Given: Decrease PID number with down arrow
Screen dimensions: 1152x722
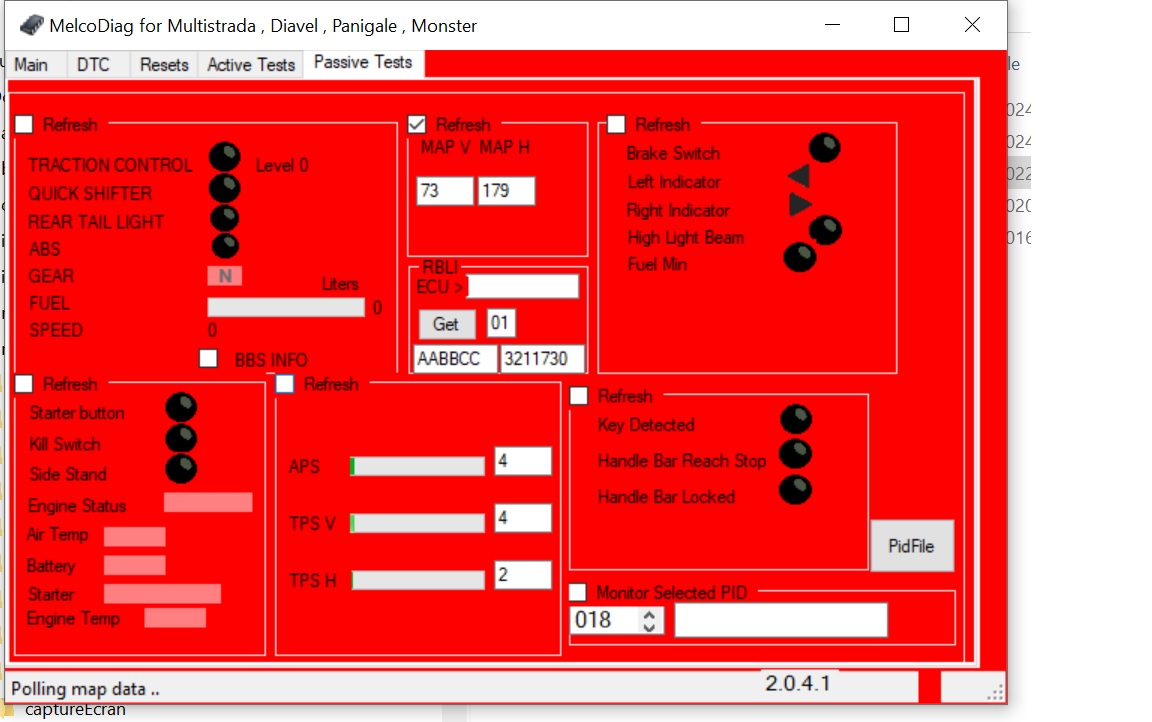Looking at the screenshot, I should (x=649, y=627).
